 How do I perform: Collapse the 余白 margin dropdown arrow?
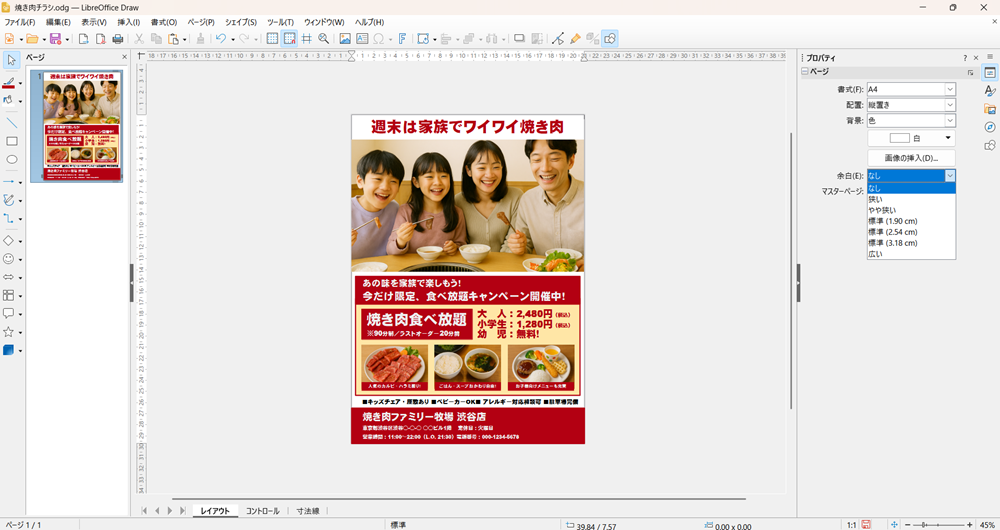pyautogui.click(x=950, y=175)
